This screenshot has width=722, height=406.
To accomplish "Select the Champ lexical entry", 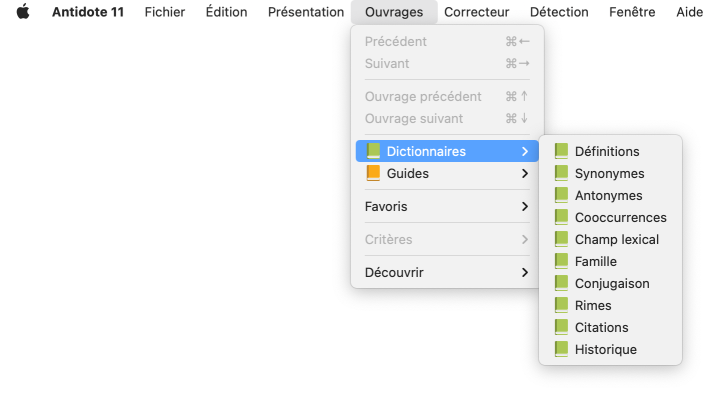I will pyautogui.click(x=616, y=240).
